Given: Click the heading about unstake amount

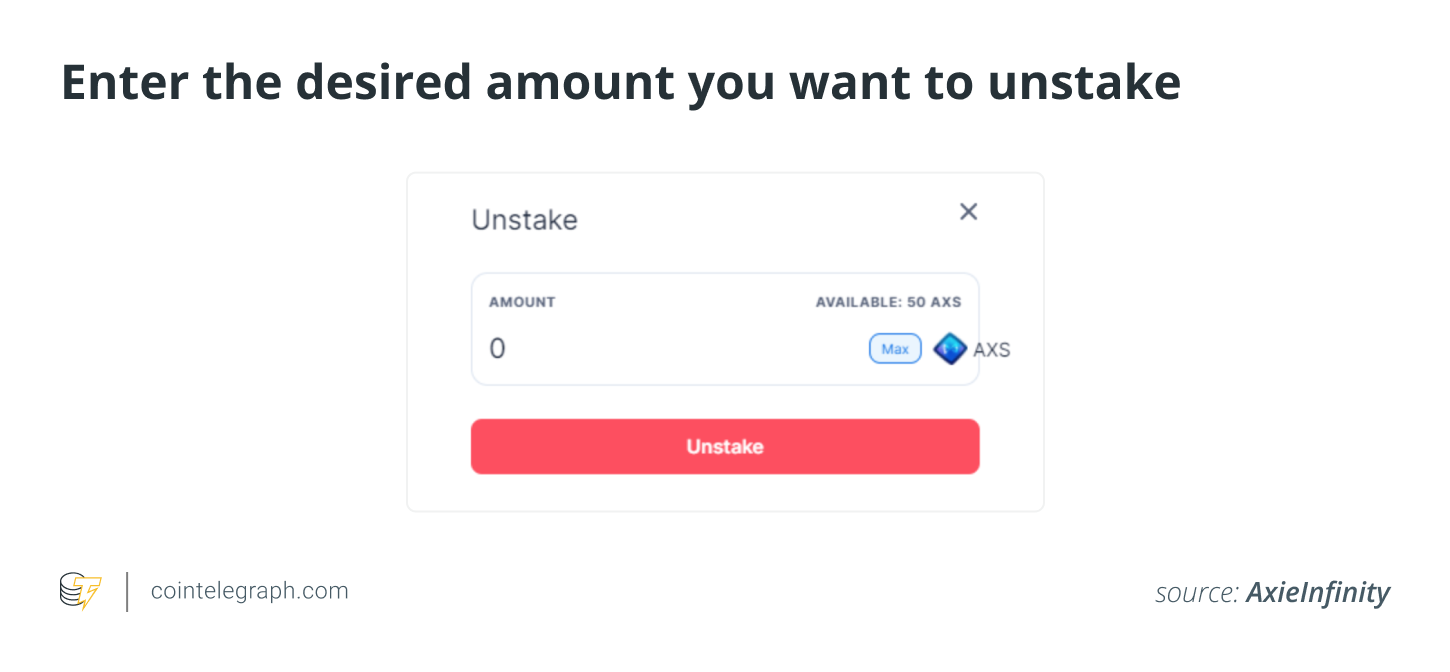Looking at the screenshot, I should [621, 83].
